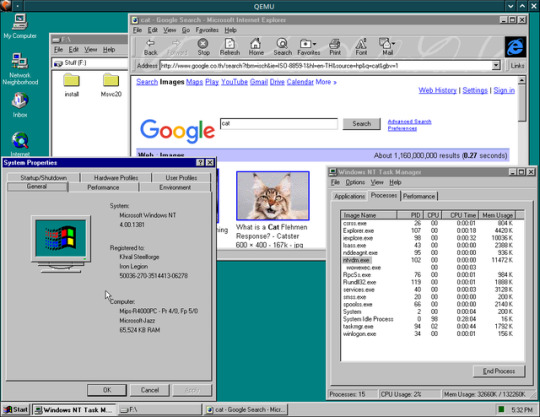Open the Environment tab in System Properties
This screenshot has height=417, width=540.
click(x=175, y=187)
